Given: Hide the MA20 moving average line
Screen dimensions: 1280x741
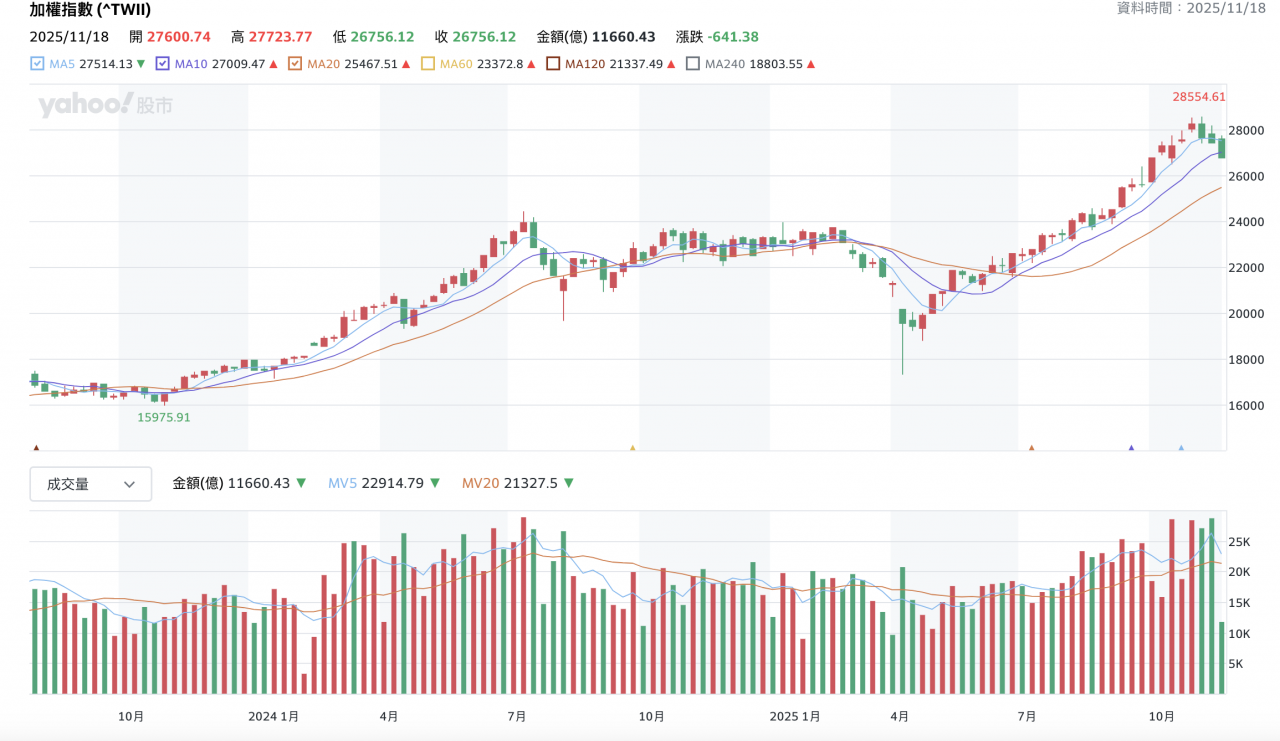Looking at the screenshot, I should pos(295,64).
